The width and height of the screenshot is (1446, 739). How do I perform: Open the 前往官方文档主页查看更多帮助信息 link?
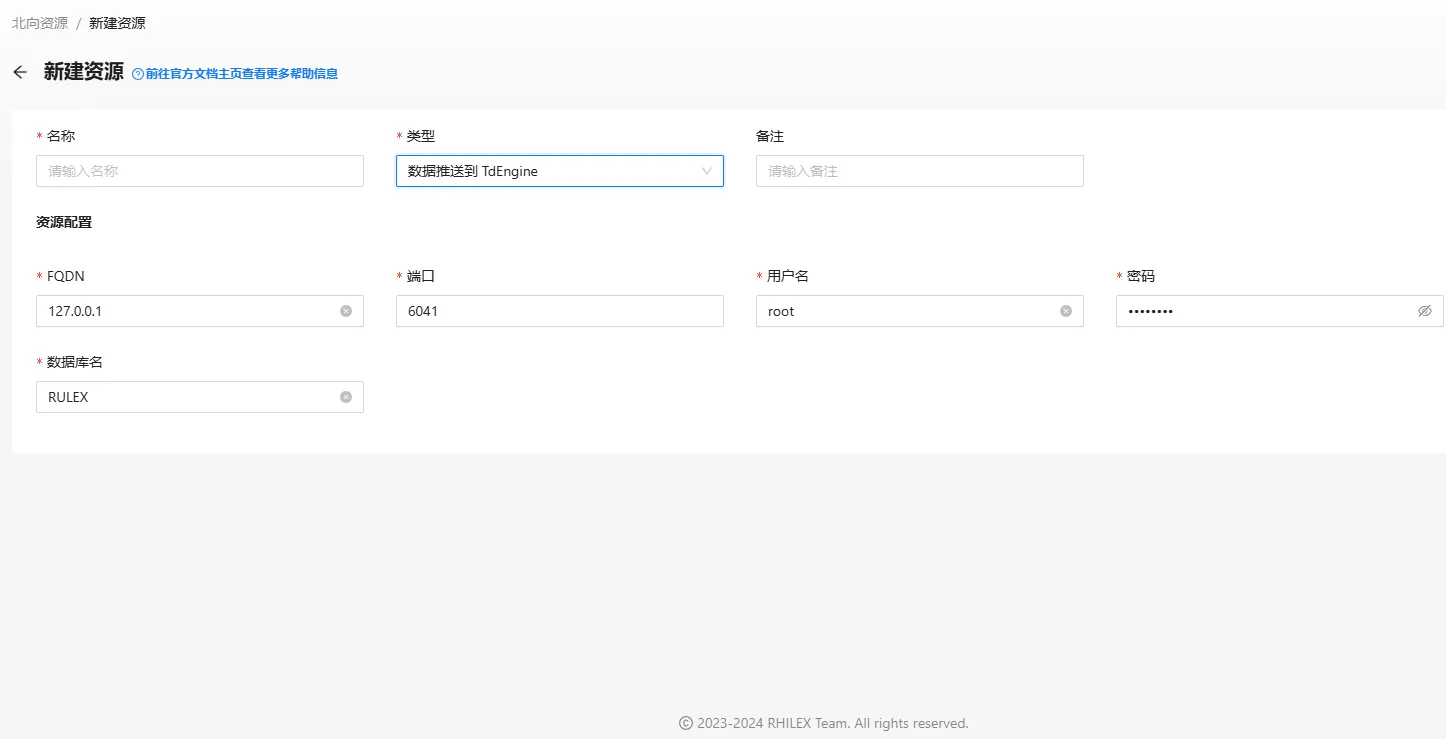coord(241,74)
